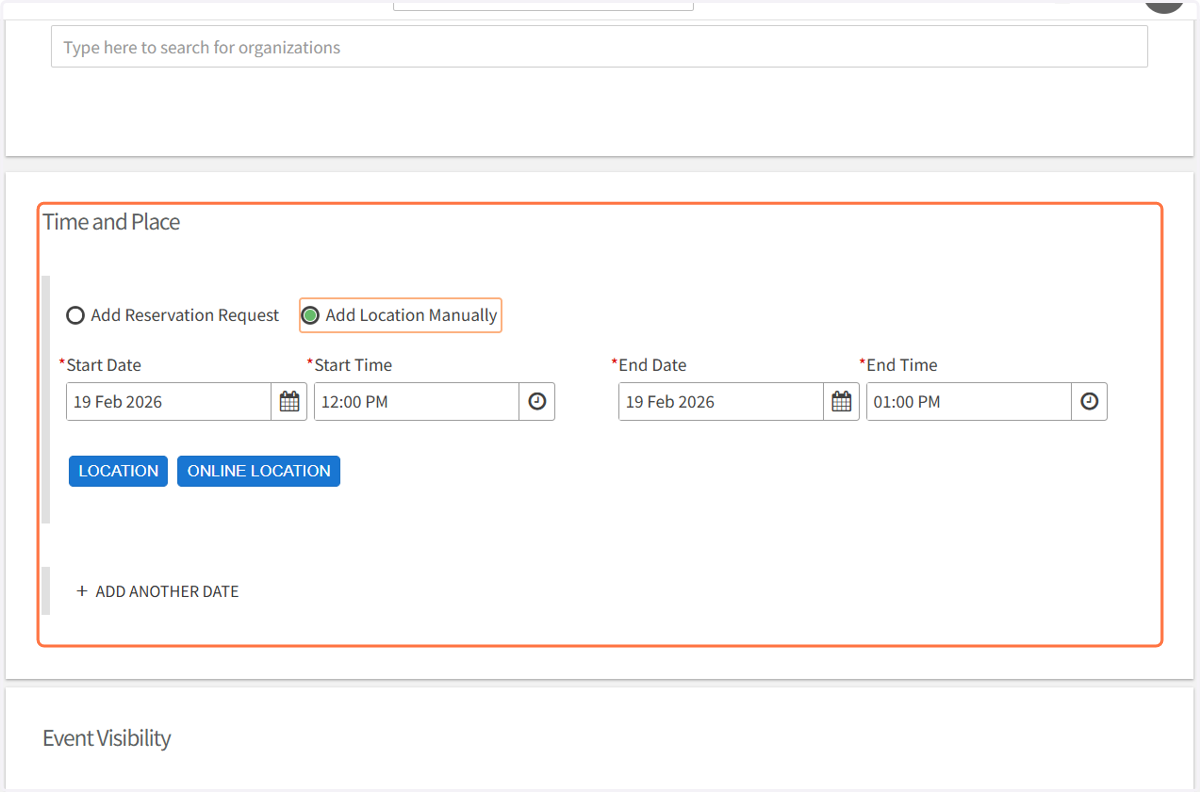Viewport: 1200px width, 792px height.
Task: Open the Start Date calendar picker
Action: 289,402
